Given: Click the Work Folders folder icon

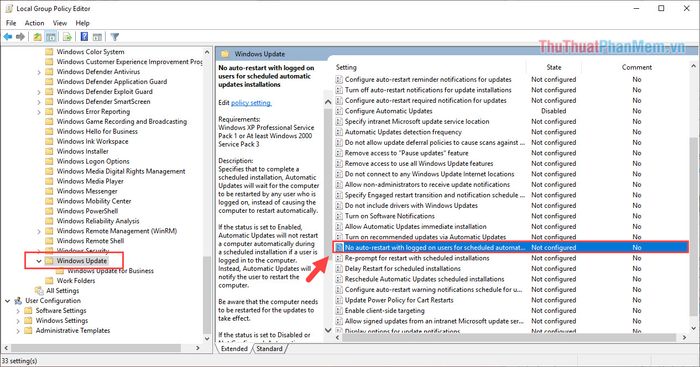Looking at the screenshot, I should (x=49, y=281).
